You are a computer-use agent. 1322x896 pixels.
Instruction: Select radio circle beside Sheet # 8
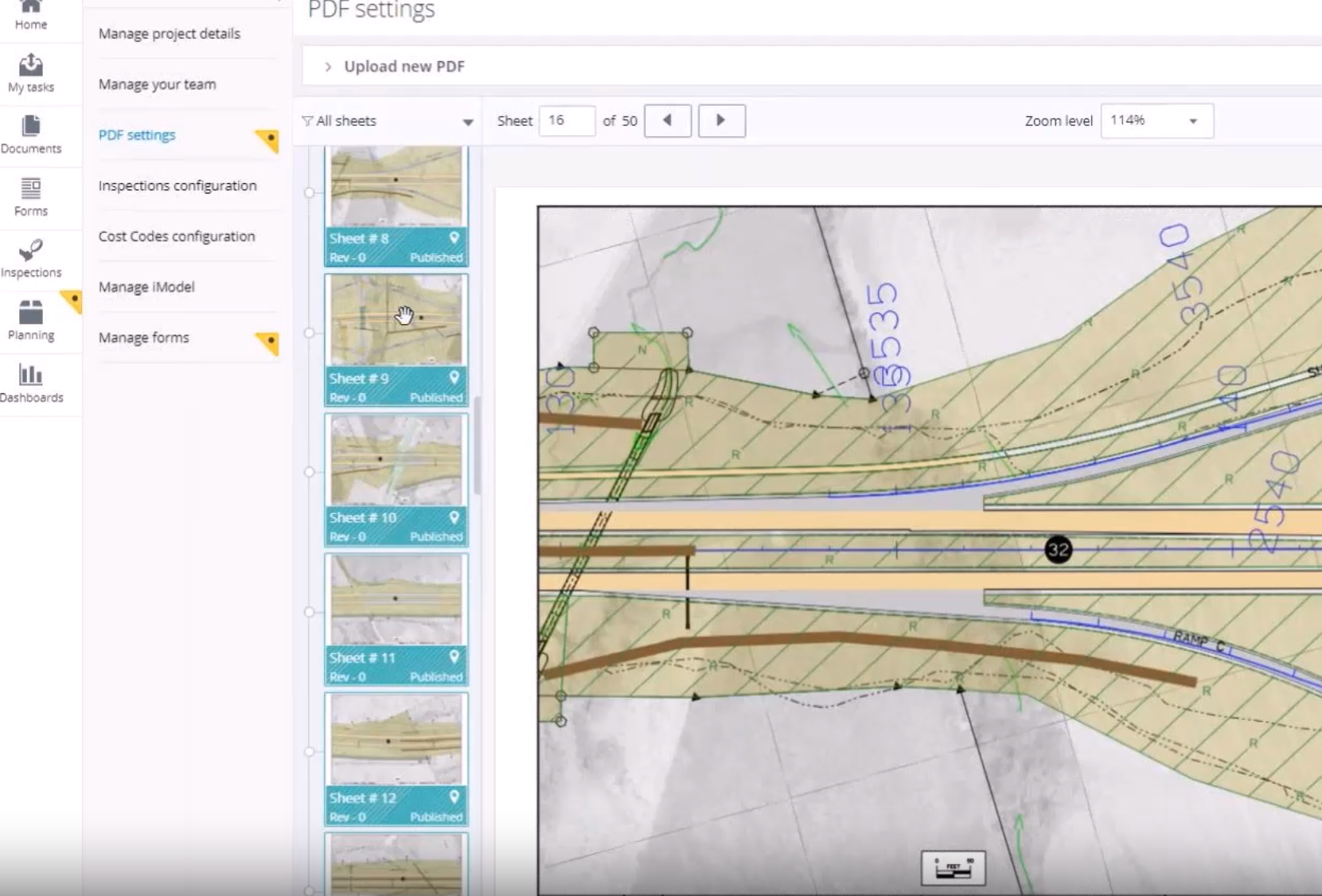pos(310,193)
